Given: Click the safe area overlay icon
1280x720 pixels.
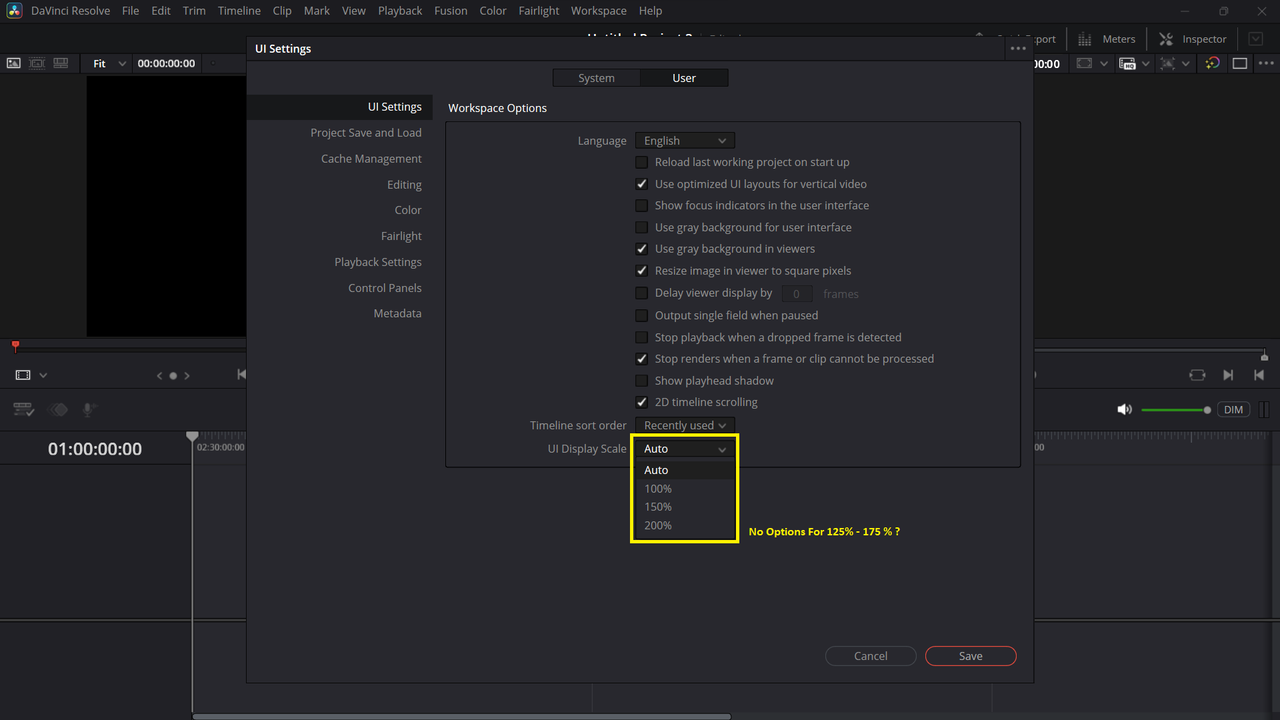Looking at the screenshot, I should click(1084, 63).
